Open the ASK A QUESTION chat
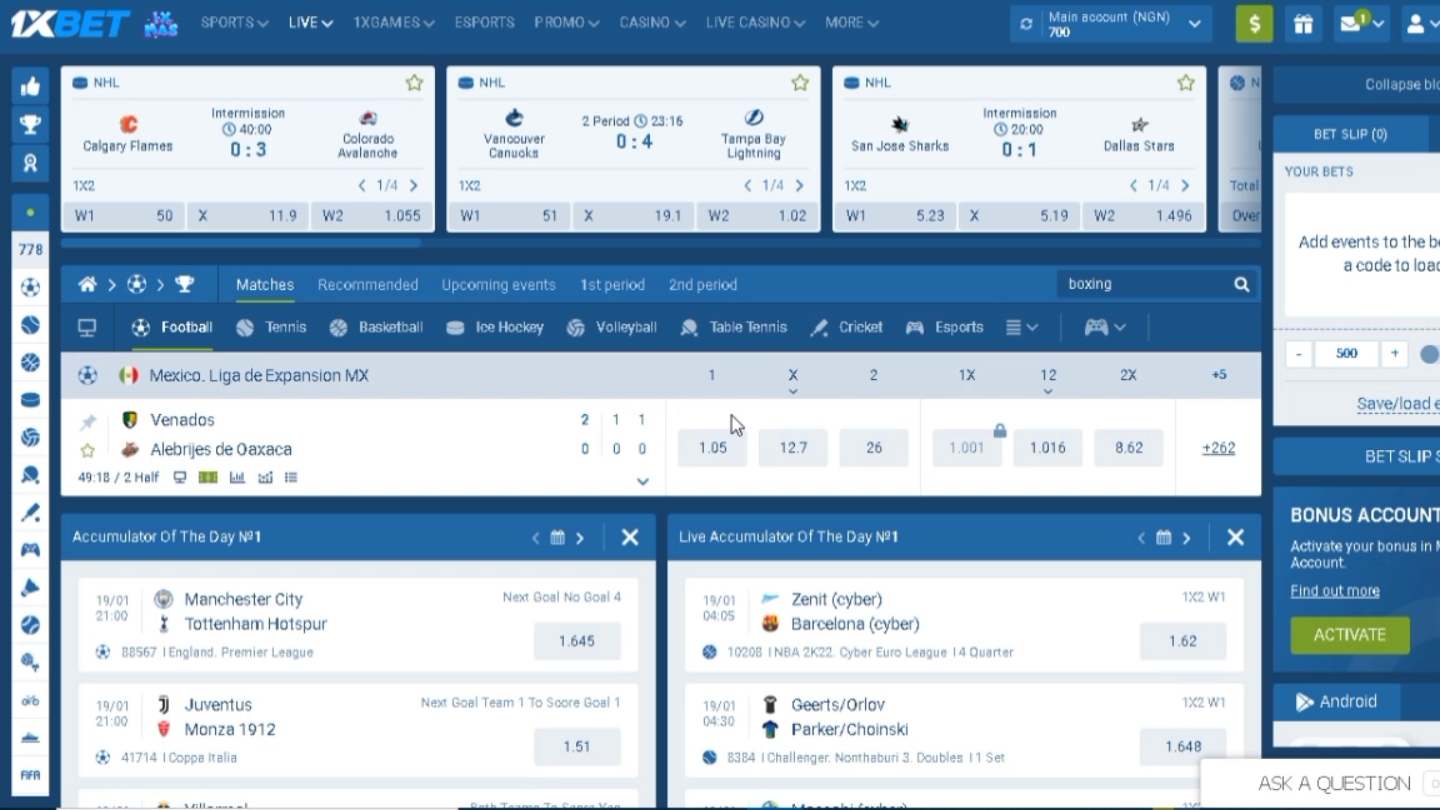The width and height of the screenshot is (1440, 810). coord(1334,783)
